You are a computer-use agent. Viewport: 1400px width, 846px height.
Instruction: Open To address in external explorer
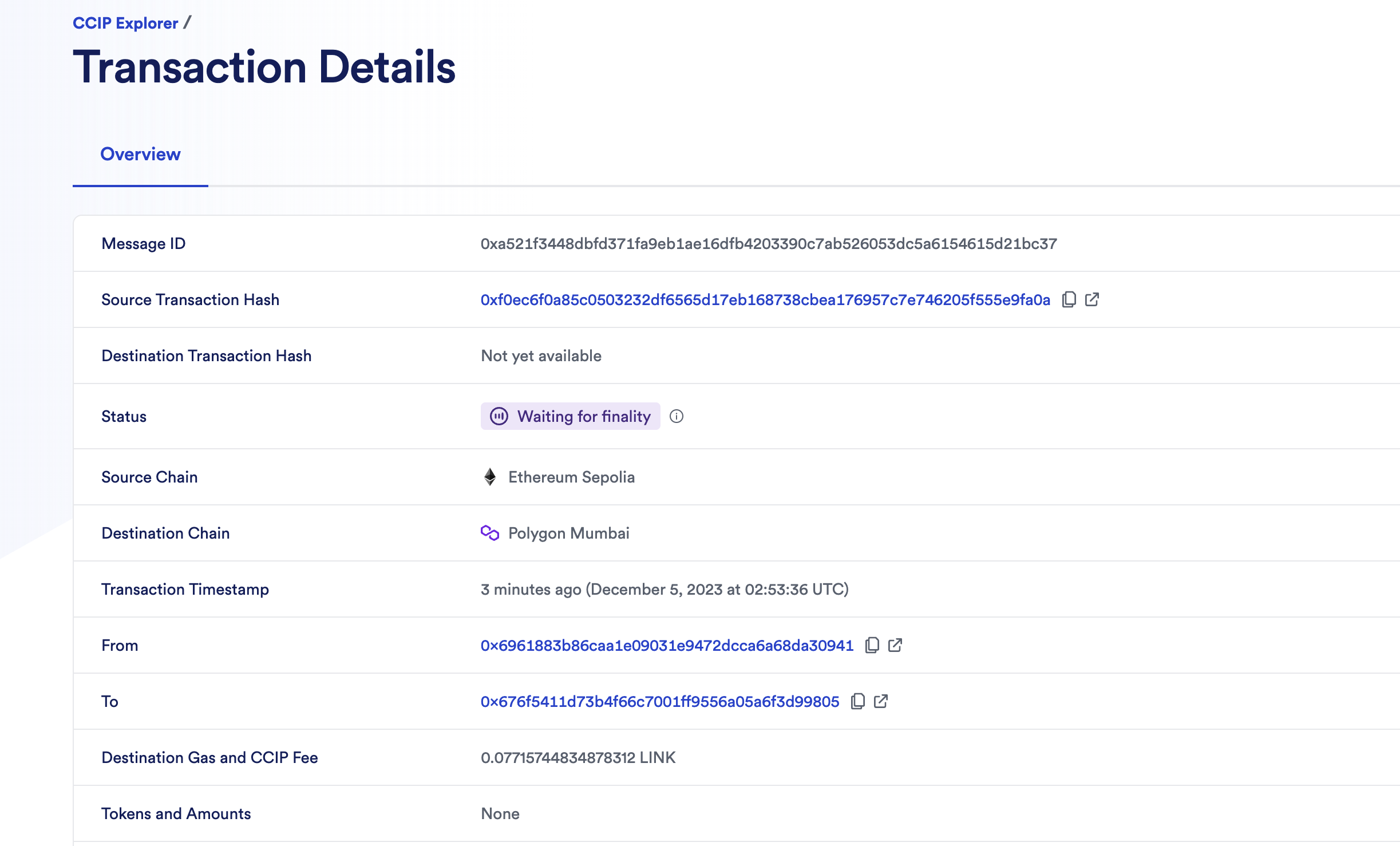pyautogui.click(x=881, y=701)
